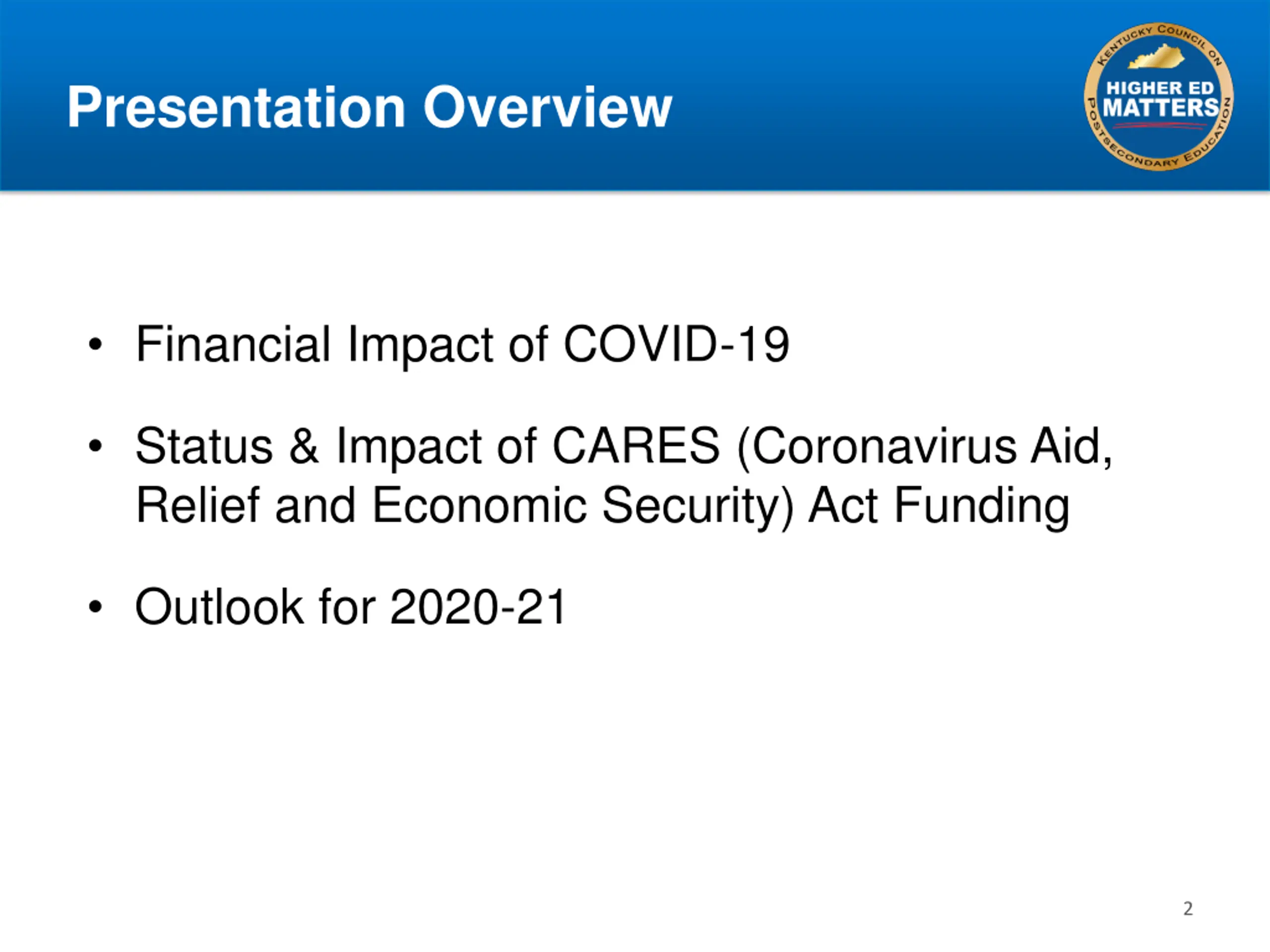Click the words 'Act Funding'
The image size is (1270, 952).
[939, 507]
